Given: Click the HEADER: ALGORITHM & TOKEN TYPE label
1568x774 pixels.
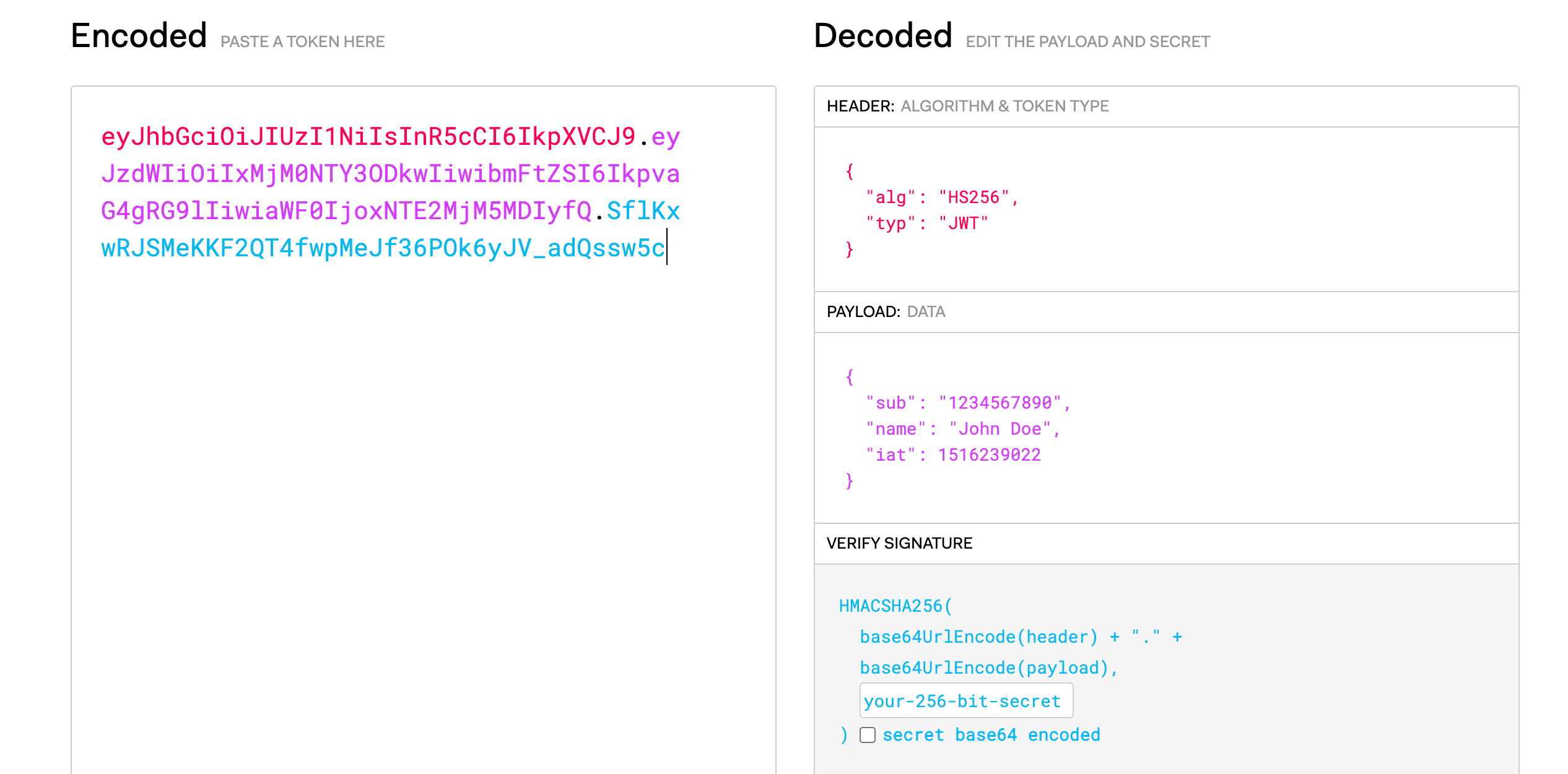Looking at the screenshot, I should 967,107.
